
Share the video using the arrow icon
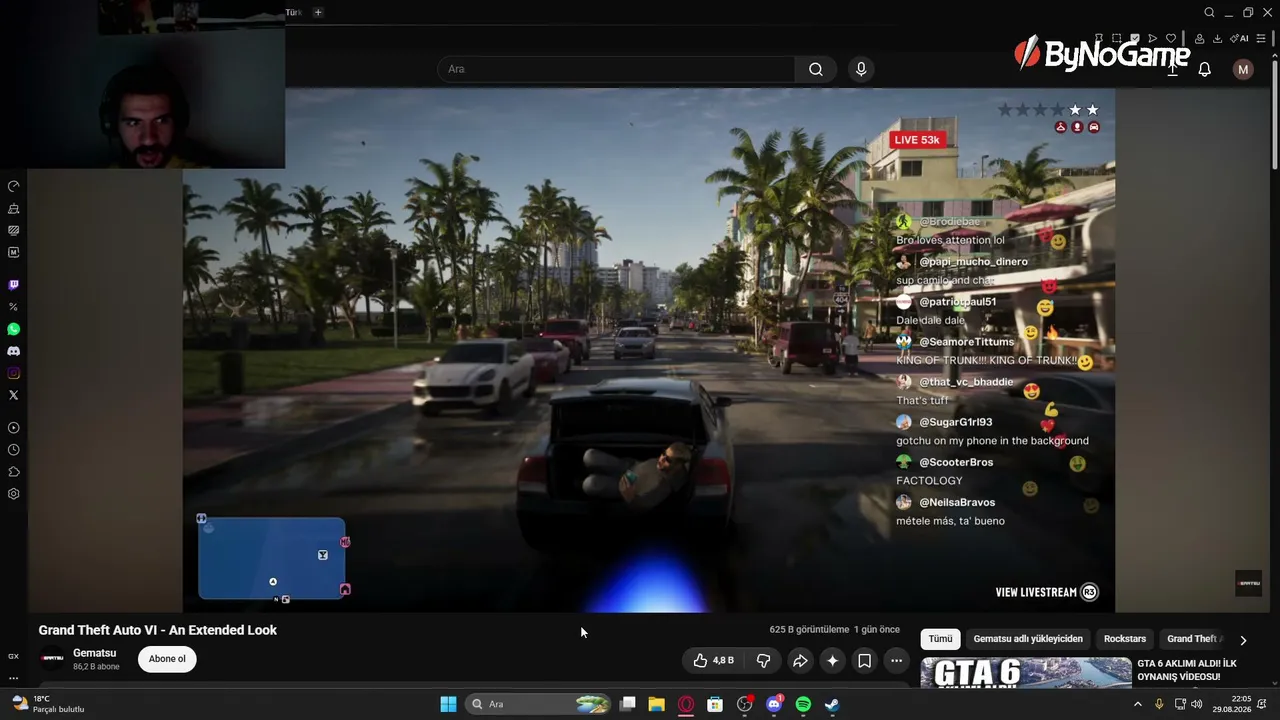click(x=800, y=660)
